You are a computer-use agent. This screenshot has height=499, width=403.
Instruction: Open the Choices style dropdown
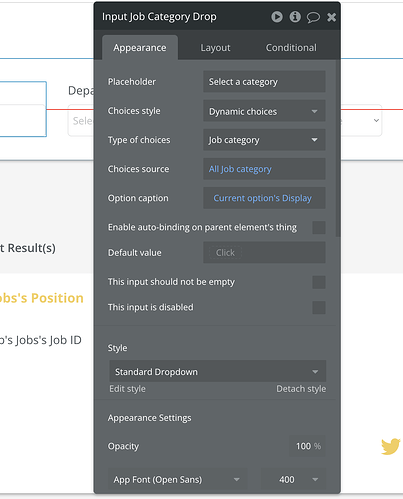tap(264, 111)
